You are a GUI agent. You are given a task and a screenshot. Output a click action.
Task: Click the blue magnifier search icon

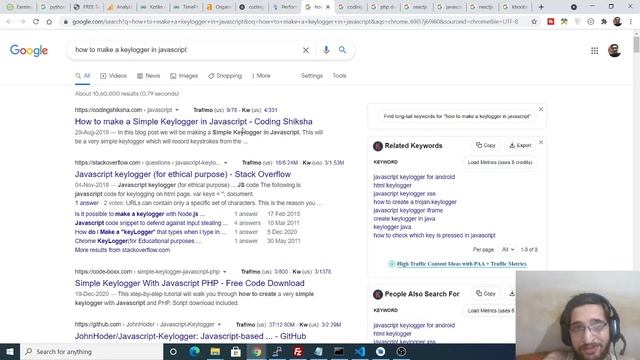342,50
